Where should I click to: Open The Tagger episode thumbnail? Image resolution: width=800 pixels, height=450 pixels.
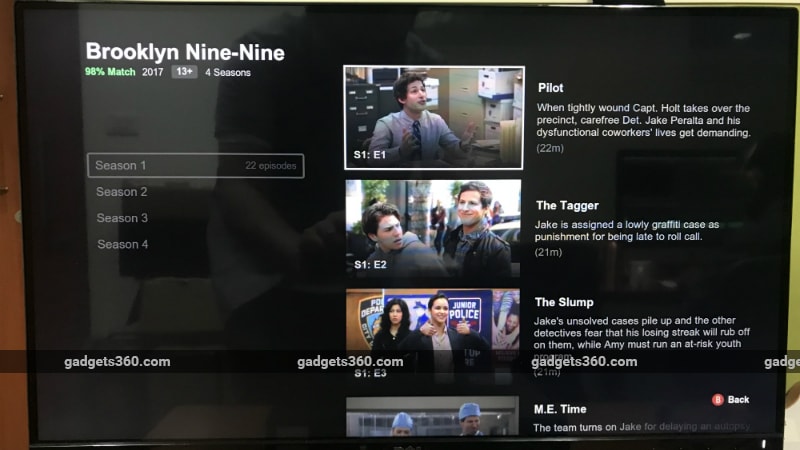coord(433,228)
